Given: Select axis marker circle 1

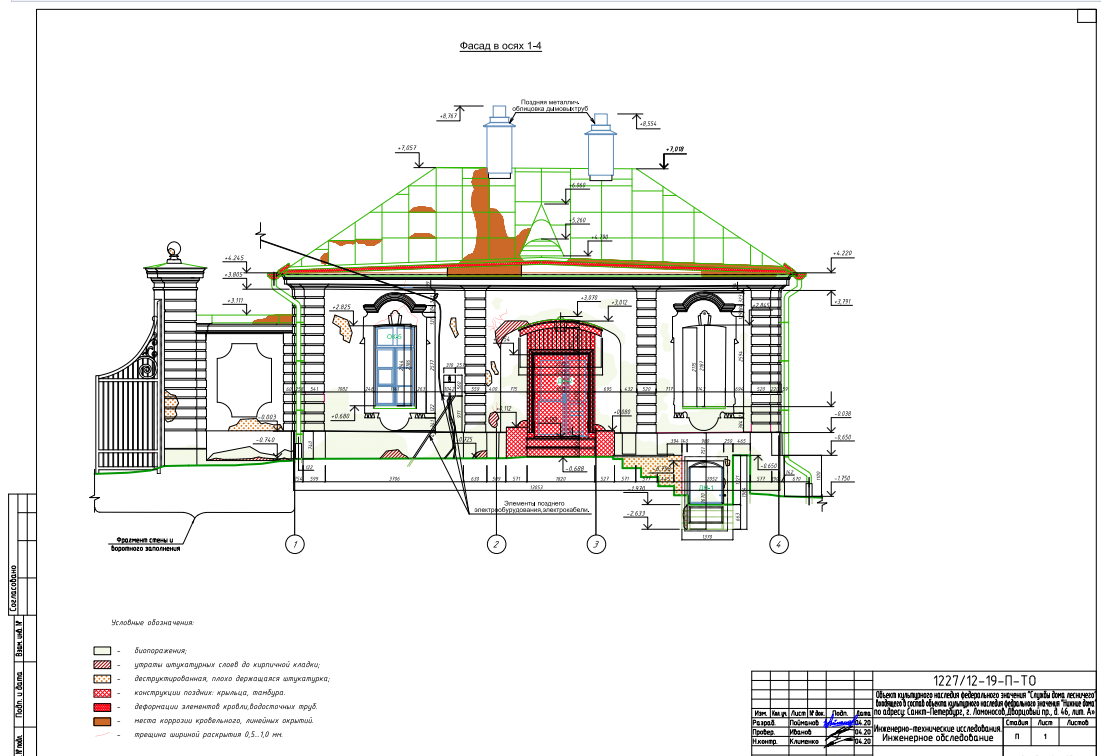Looking at the screenshot, I should 295,544.
